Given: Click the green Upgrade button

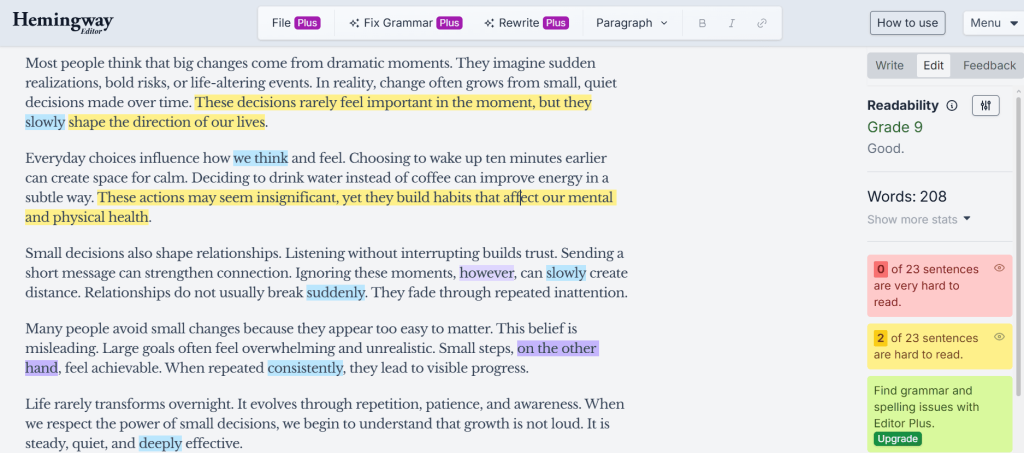Looking at the screenshot, I should [897, 439].
